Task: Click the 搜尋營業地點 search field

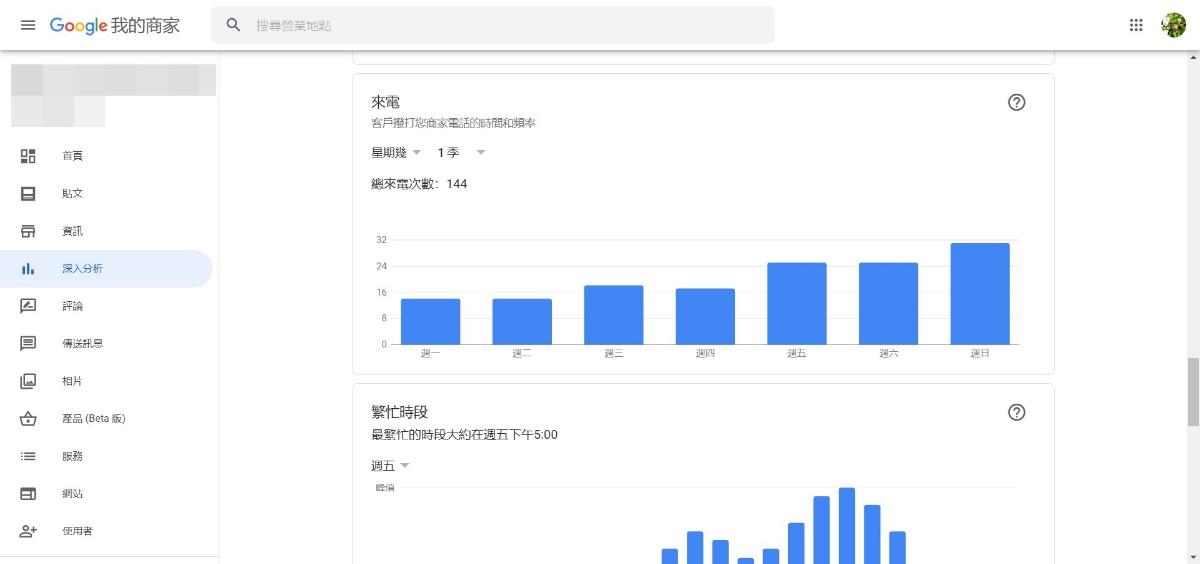Action: [500, 25]
